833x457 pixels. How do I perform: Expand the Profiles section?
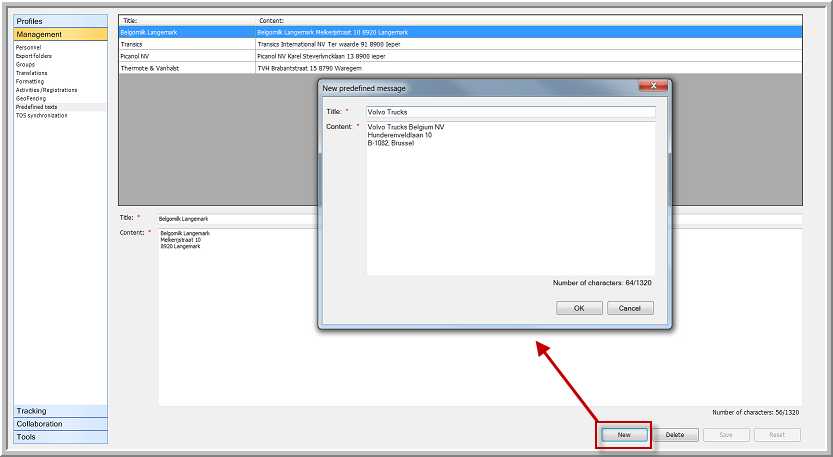(x=60, y=21)
